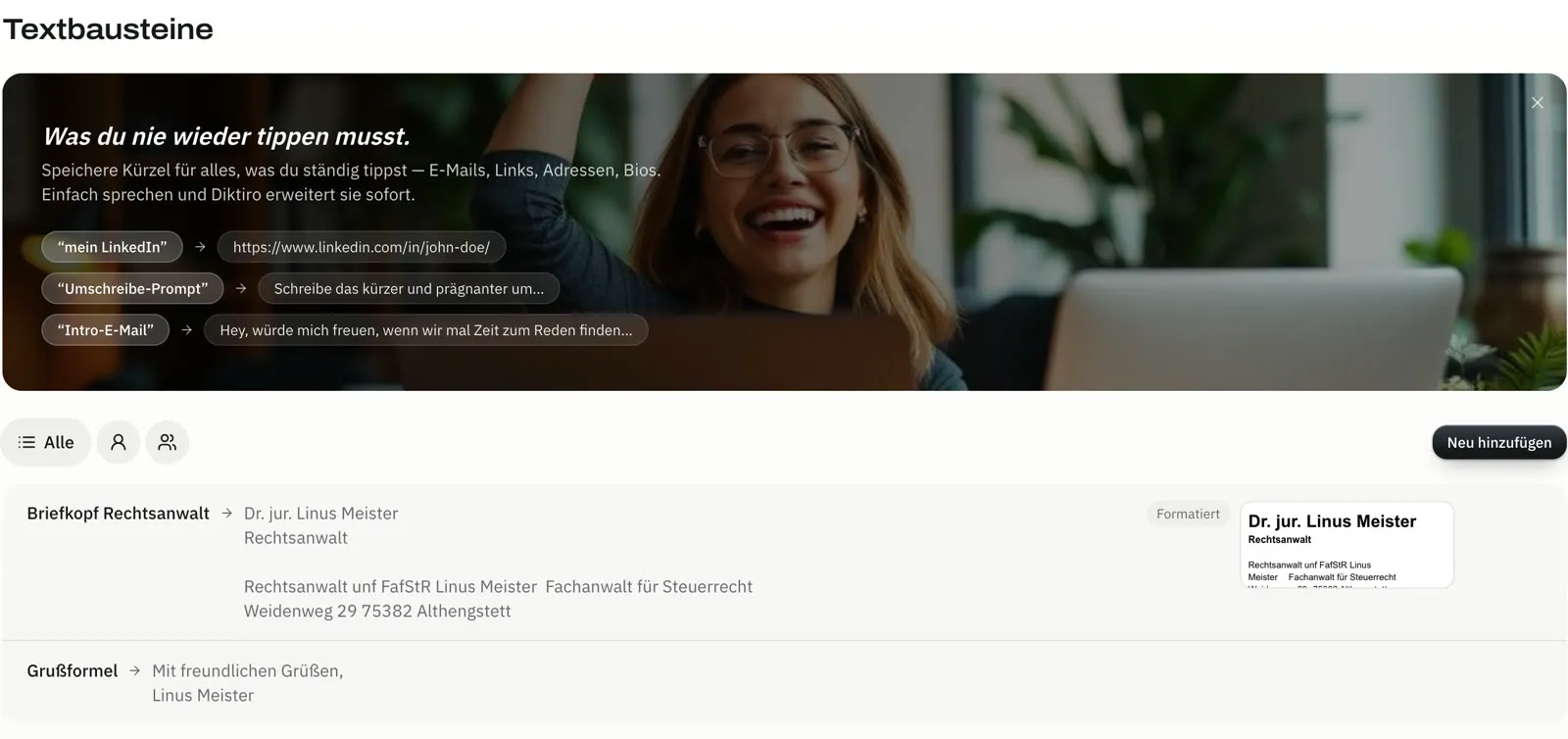This screenshot has height=739, width=1568.
Task: Open the Briefkopf Rechtsanwalt snippet
Action: 784,563
